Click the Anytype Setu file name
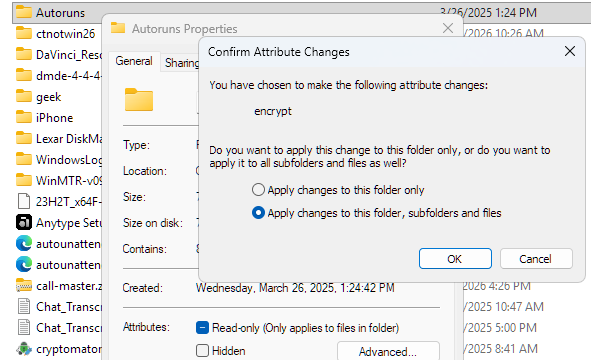Image resolution: width=591 pixels, height=360 pixels. click(x=69, y=223)
